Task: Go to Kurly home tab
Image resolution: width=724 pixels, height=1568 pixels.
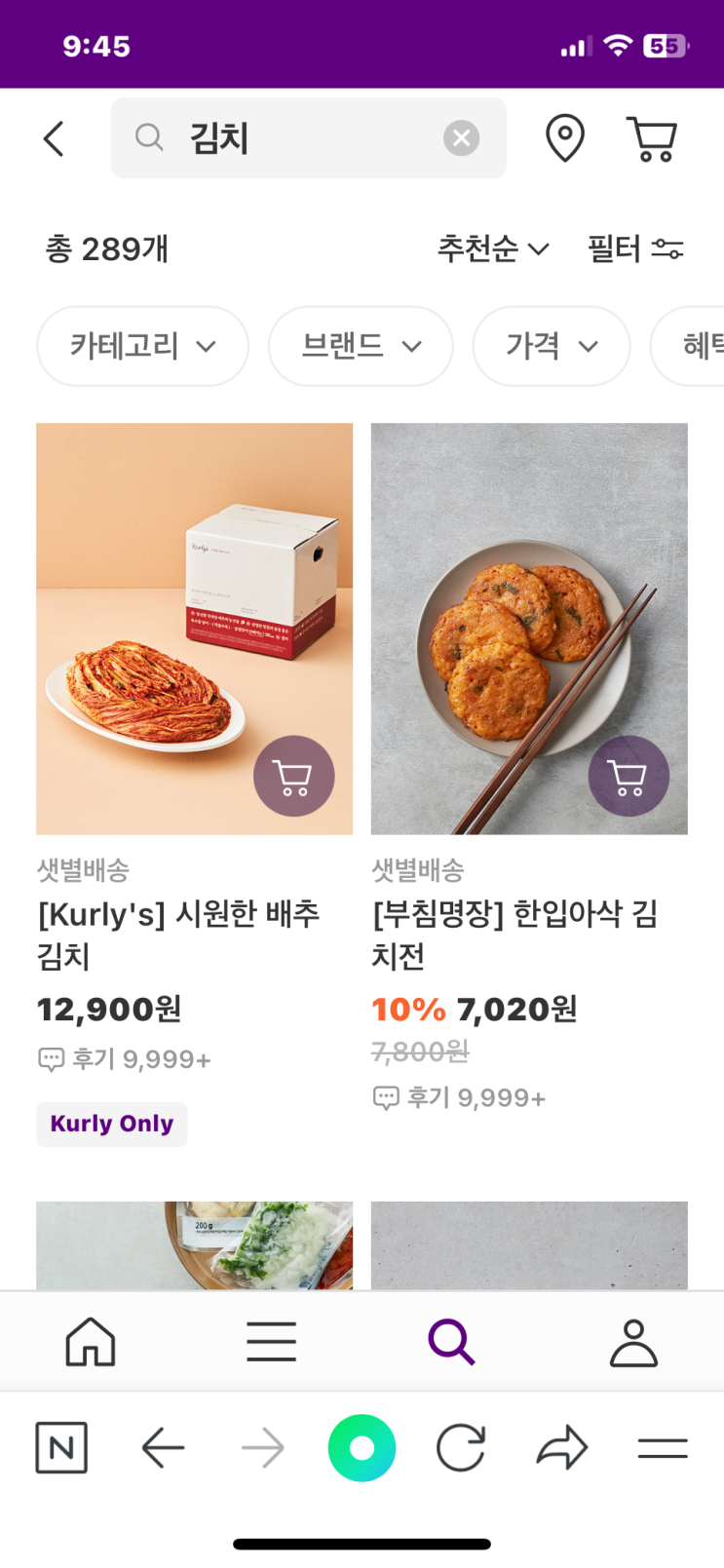Action: (x=91, y=1342)
